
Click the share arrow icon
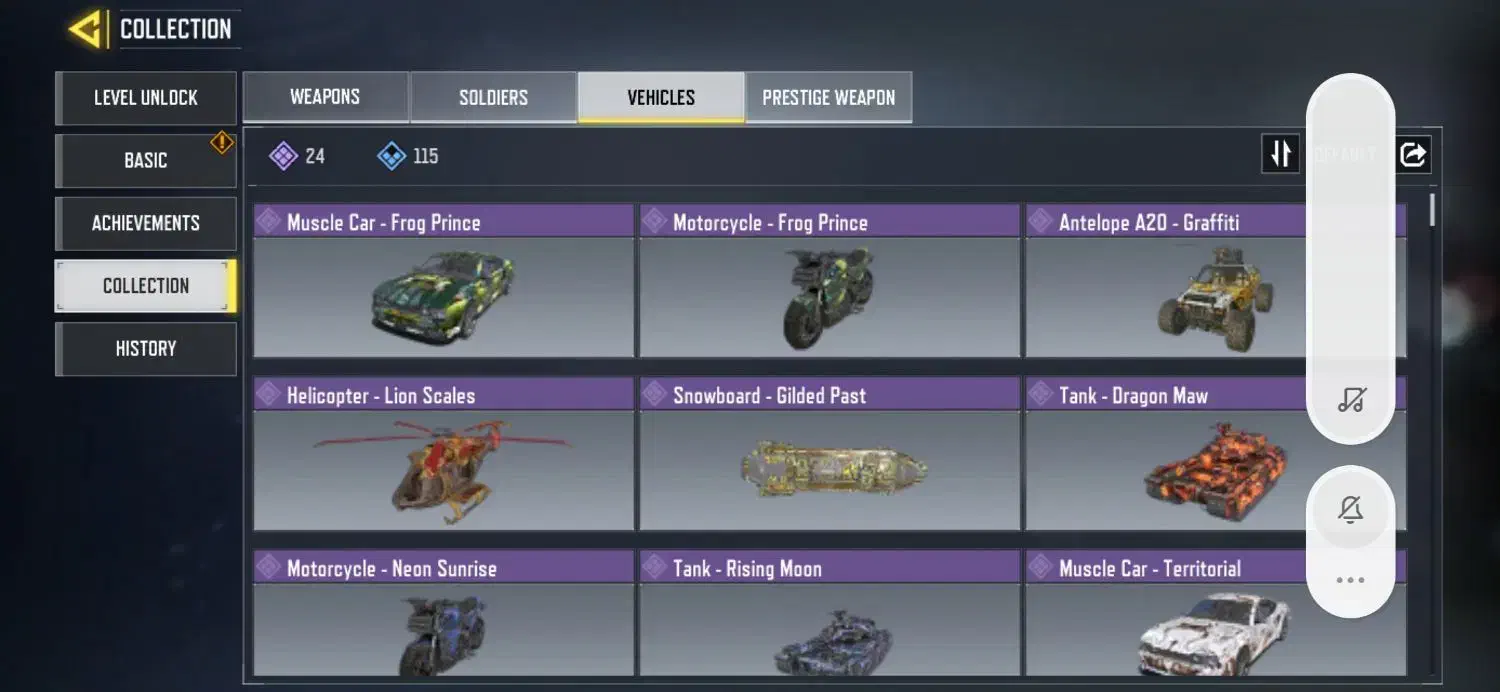(1413, 154)
